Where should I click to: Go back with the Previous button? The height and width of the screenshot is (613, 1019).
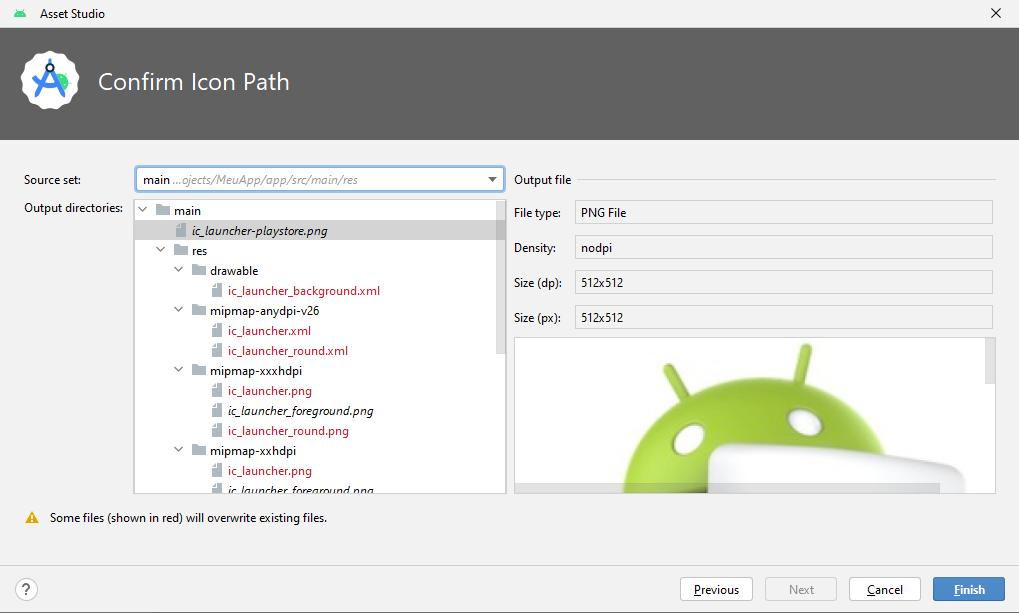(716, 590)
